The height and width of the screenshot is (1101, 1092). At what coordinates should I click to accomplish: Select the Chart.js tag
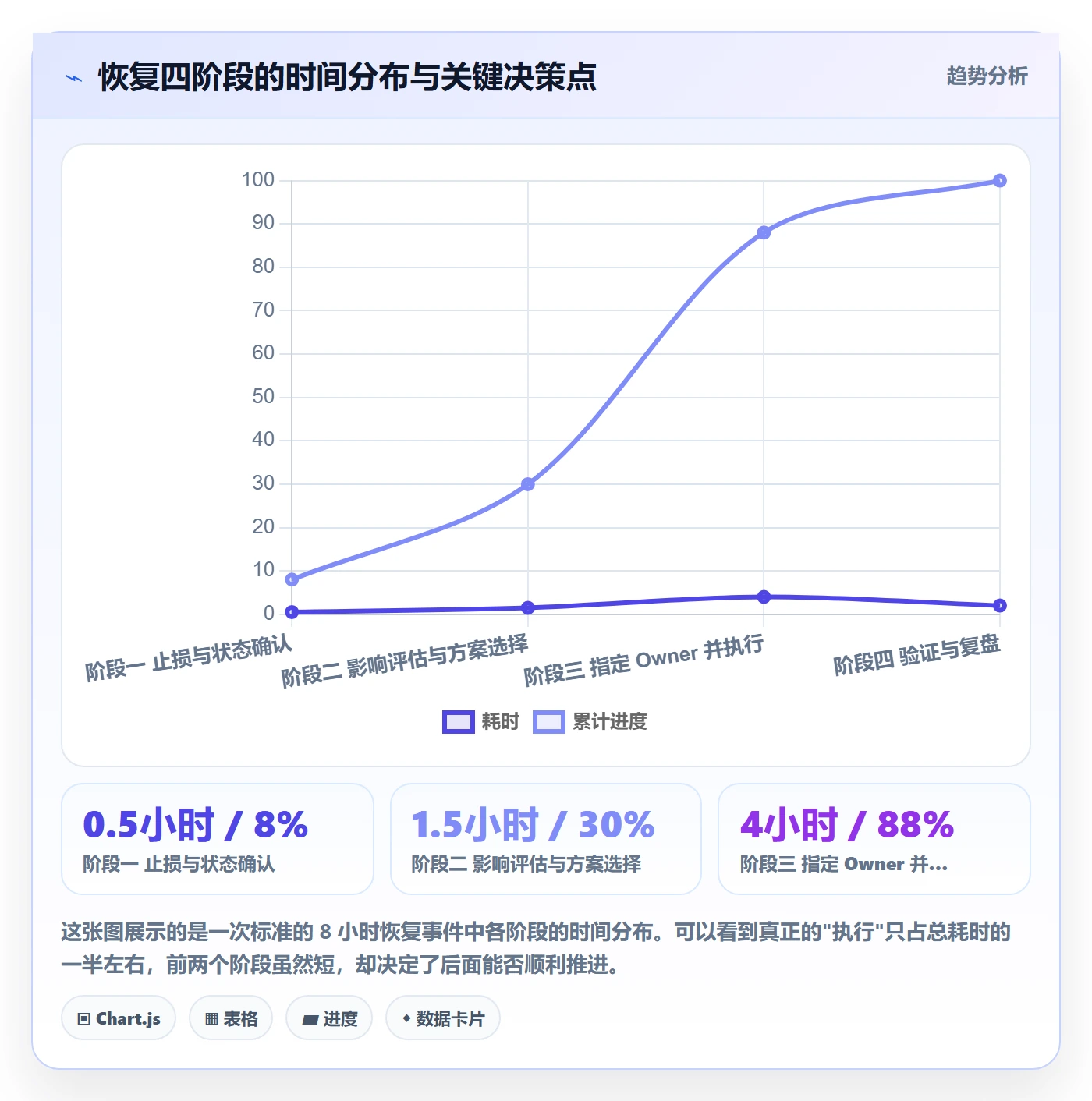(x=119, y=1018)
